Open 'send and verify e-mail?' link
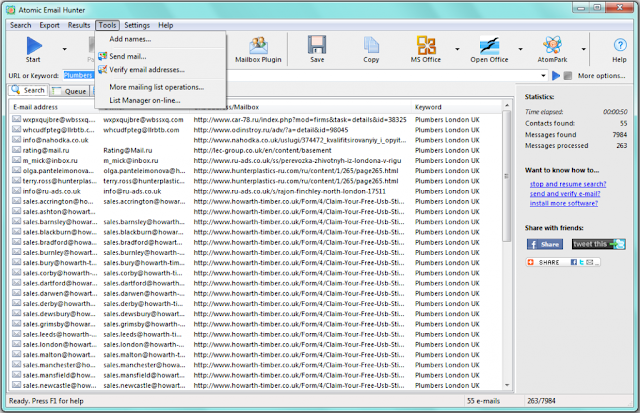Viewport: 640px width, 413px height. pyautogui.click(x=565, y=193)
